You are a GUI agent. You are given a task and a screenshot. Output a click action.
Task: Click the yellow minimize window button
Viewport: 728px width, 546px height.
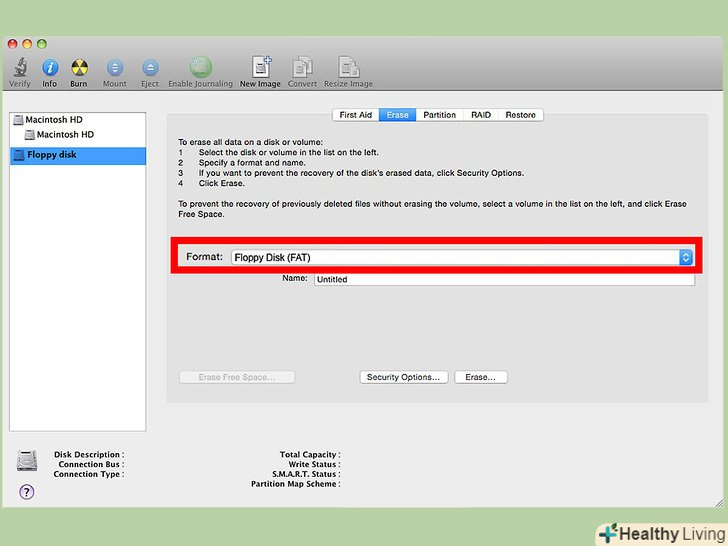[27, 44]
